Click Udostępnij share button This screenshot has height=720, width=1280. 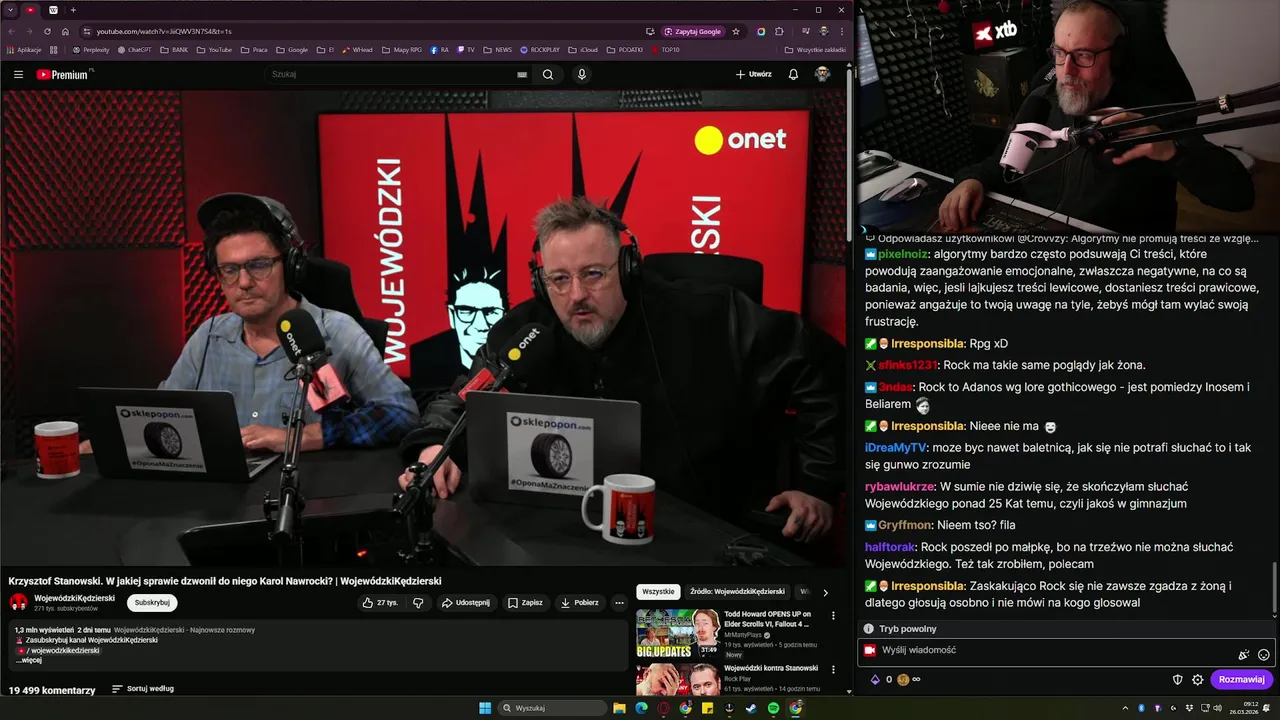click(465, 603)
